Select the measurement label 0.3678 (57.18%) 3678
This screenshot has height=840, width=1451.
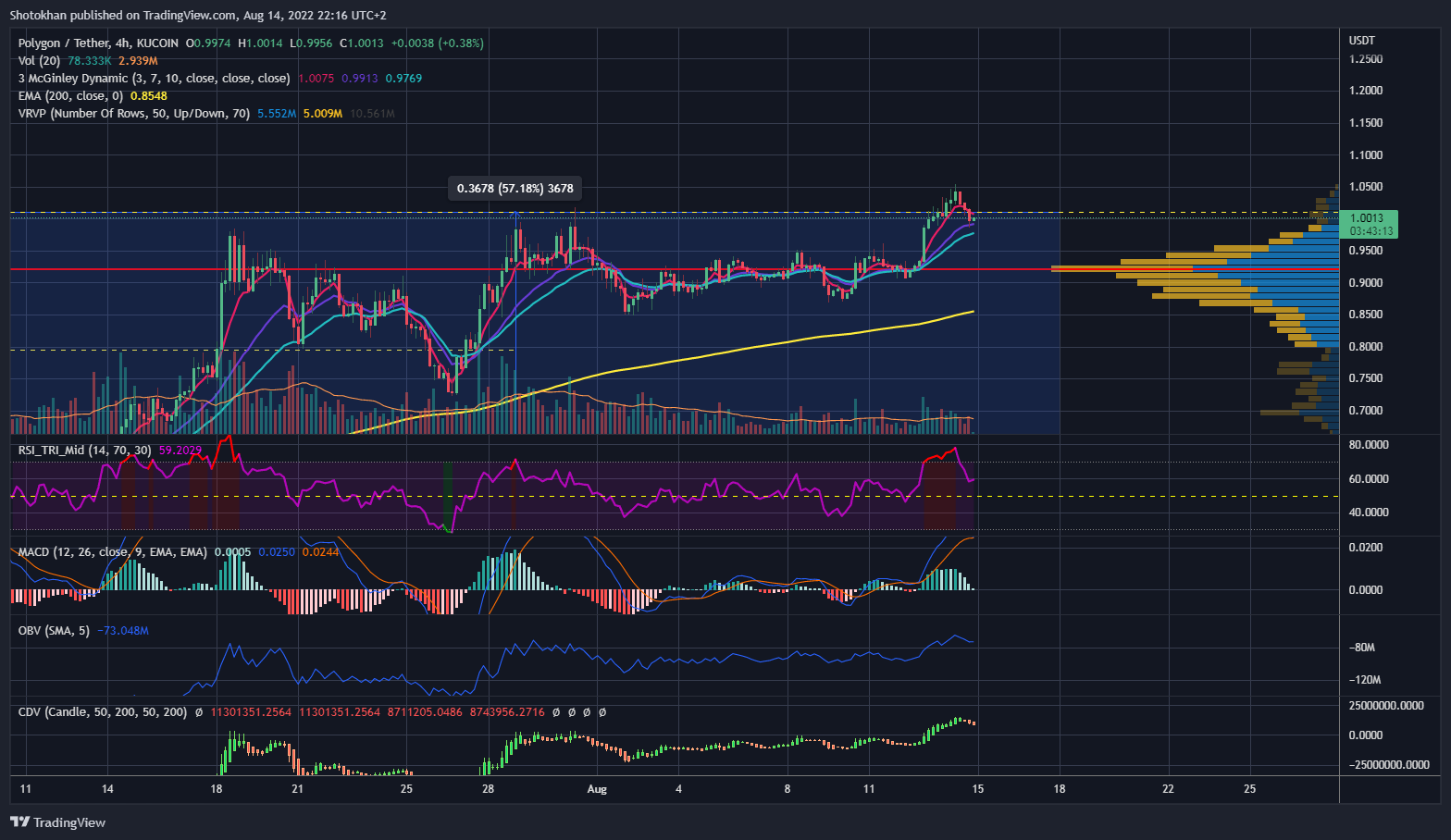coord(515,189)
